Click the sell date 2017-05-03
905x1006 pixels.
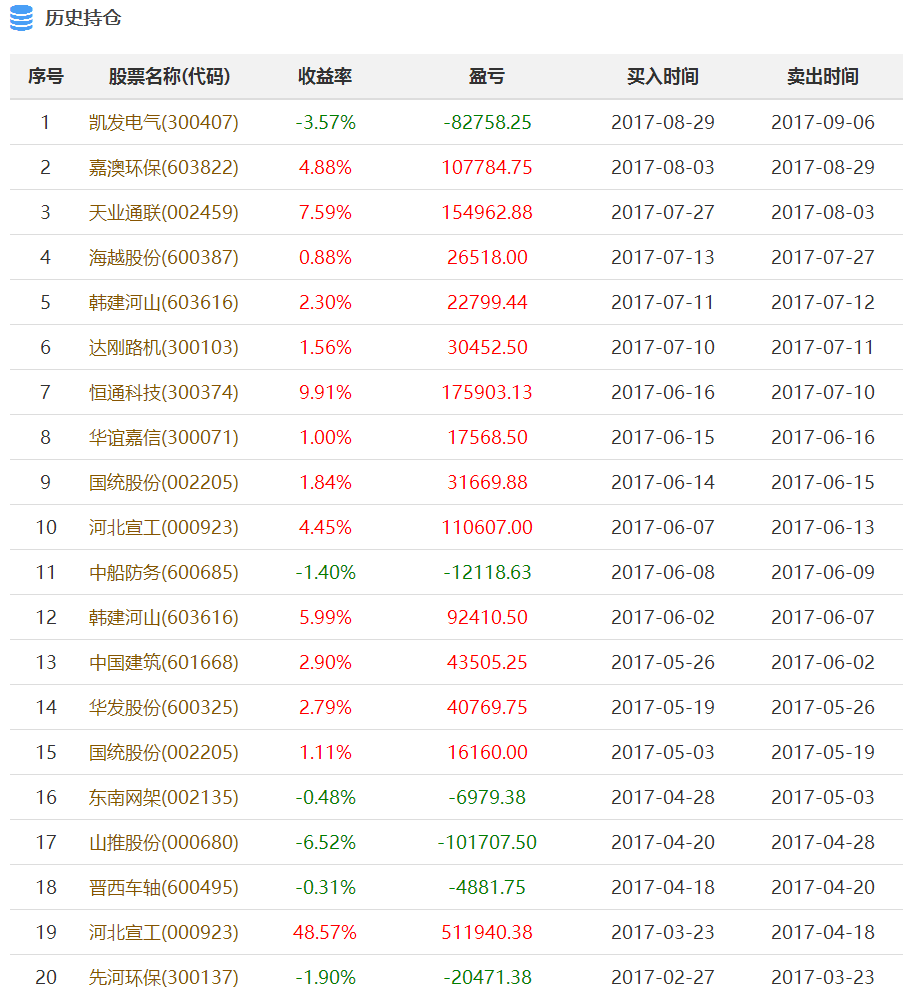pyautogui.click(x=823, y=797)
